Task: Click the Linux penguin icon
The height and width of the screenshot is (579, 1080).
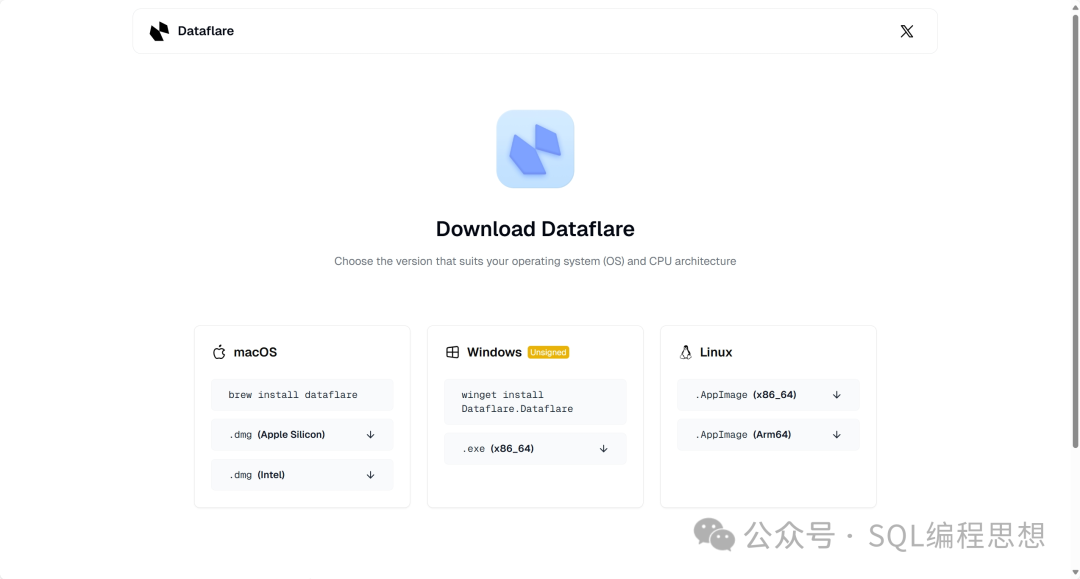Action: coord(686,352)
